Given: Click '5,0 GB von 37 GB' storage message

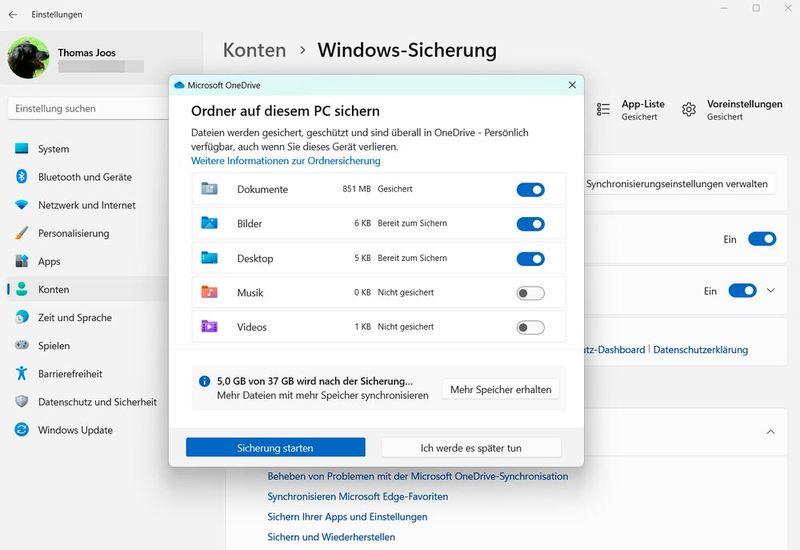Looking at the screenshot, I should click(x=315, y=381).
